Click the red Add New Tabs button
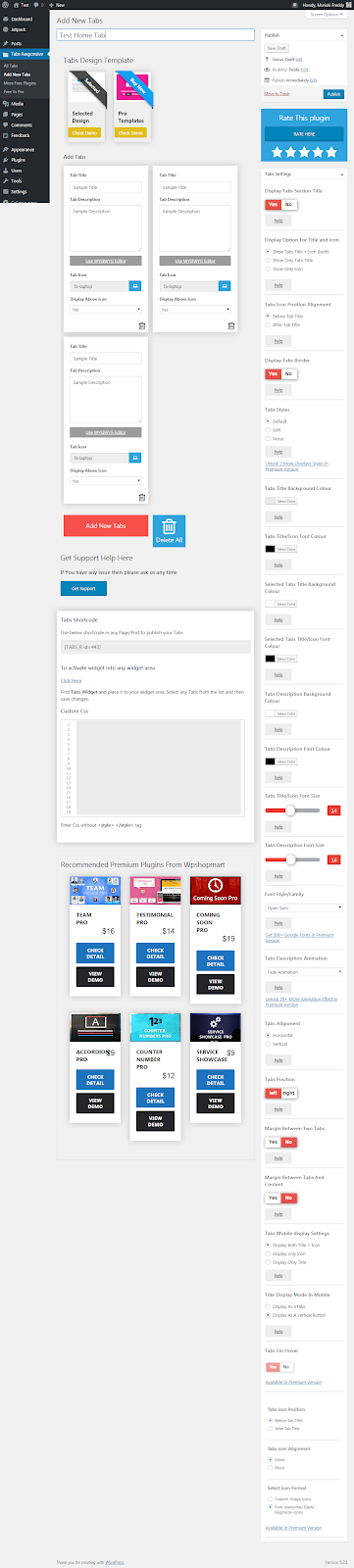Screen dimensions: 354x1568 pos(106,526)
